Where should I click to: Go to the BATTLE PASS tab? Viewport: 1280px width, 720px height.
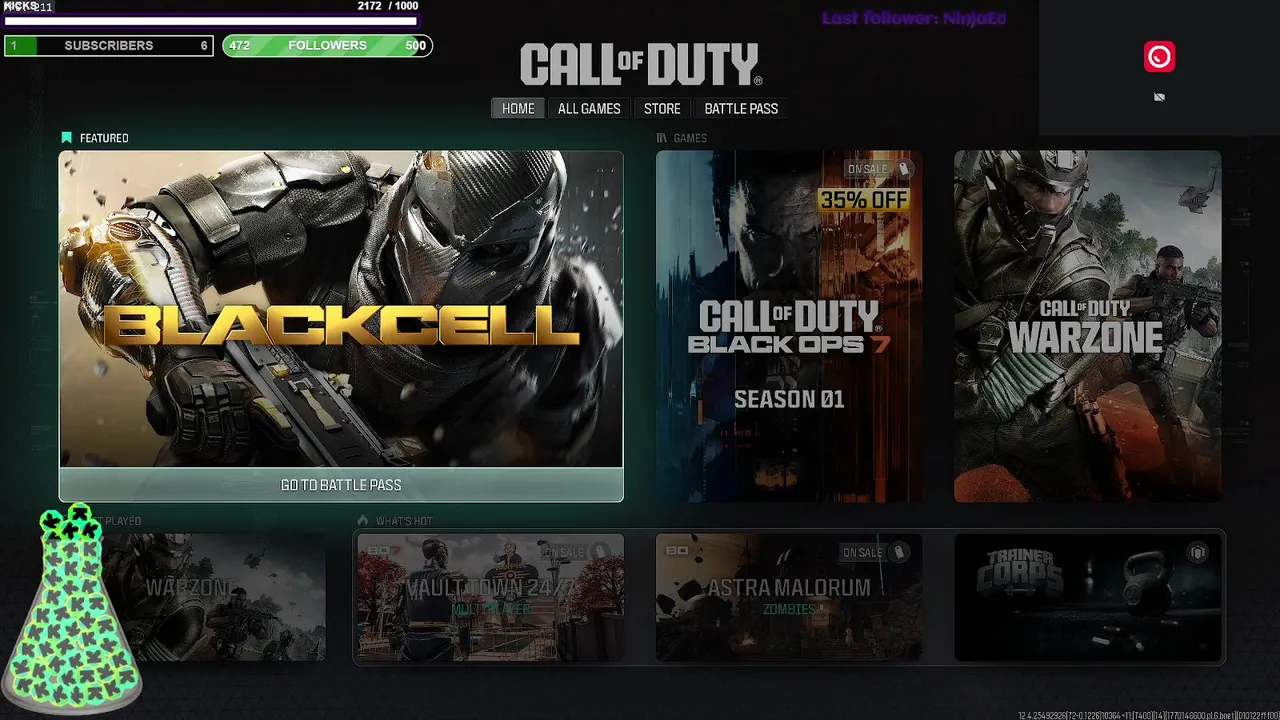point(741,108)
